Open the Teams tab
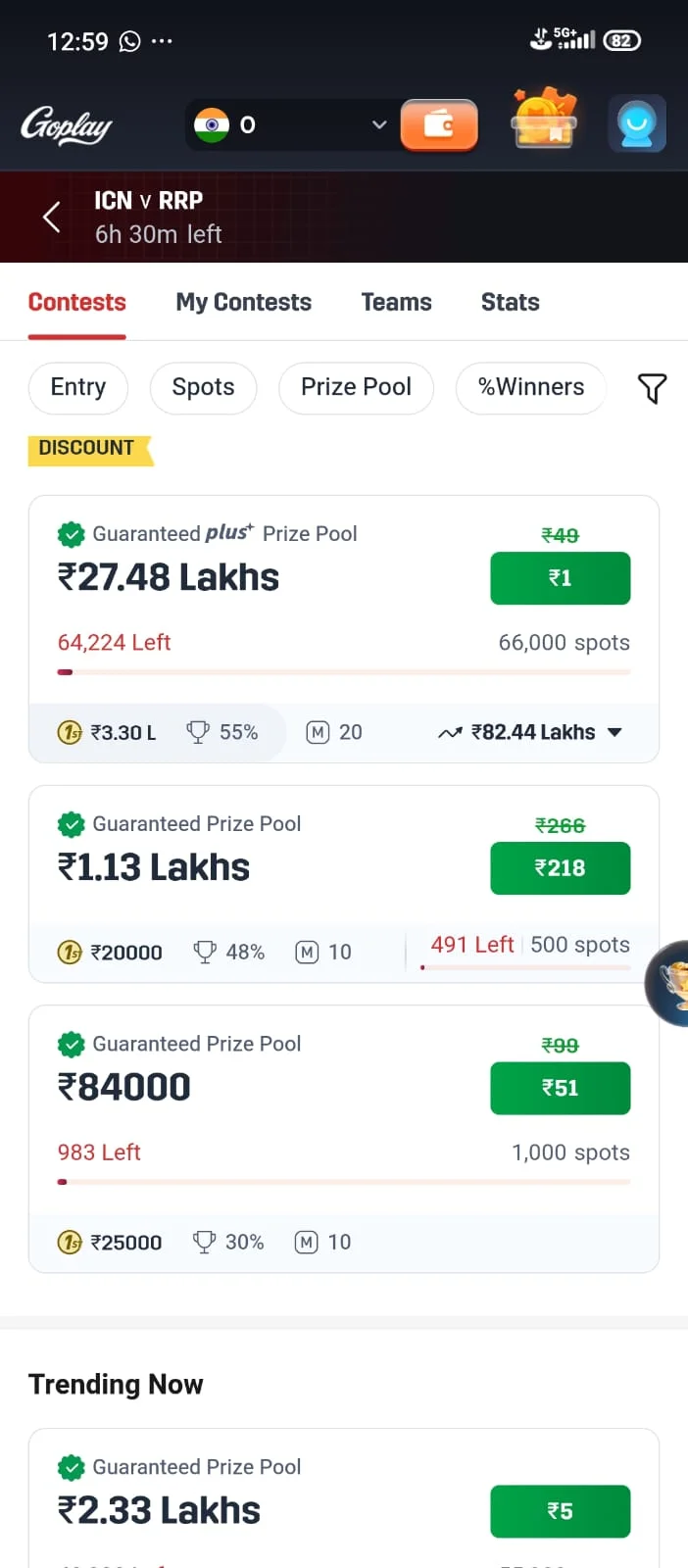The image size is (688, 1568). pos(396,302)
